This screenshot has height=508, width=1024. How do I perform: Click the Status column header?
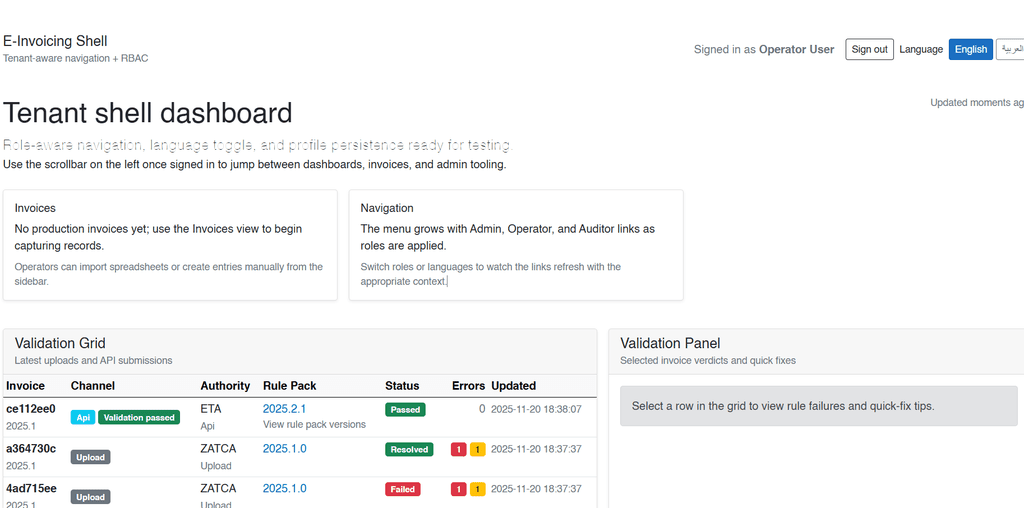(402, 386)
